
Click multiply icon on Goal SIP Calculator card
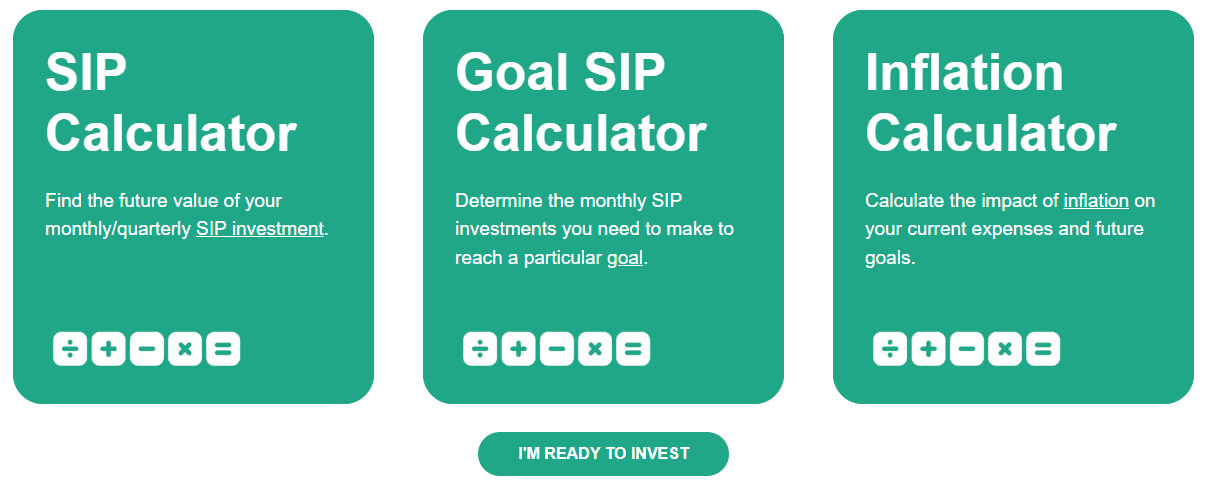pos(595,349)
